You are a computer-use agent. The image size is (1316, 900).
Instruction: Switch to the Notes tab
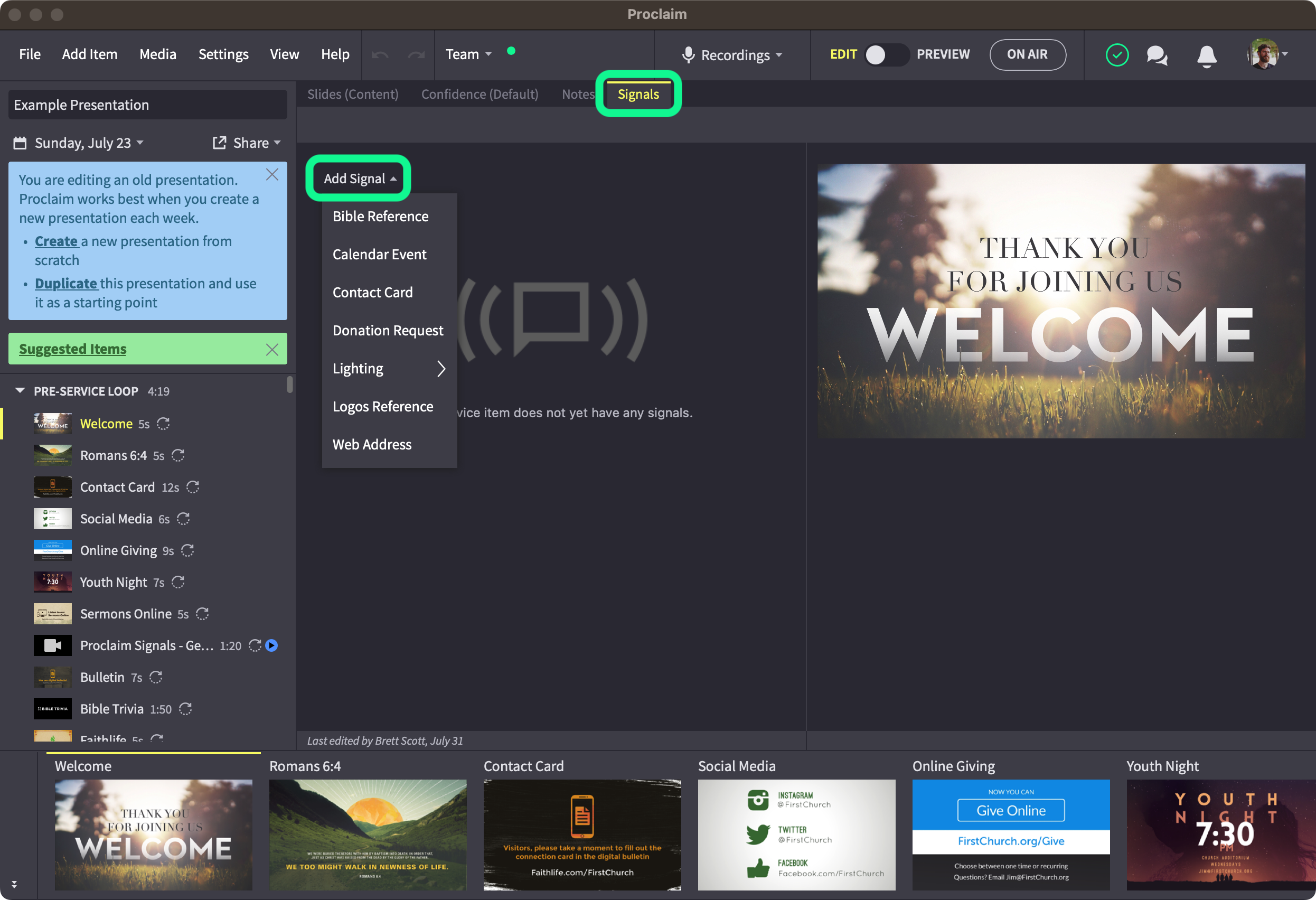[x=578, y=94]
